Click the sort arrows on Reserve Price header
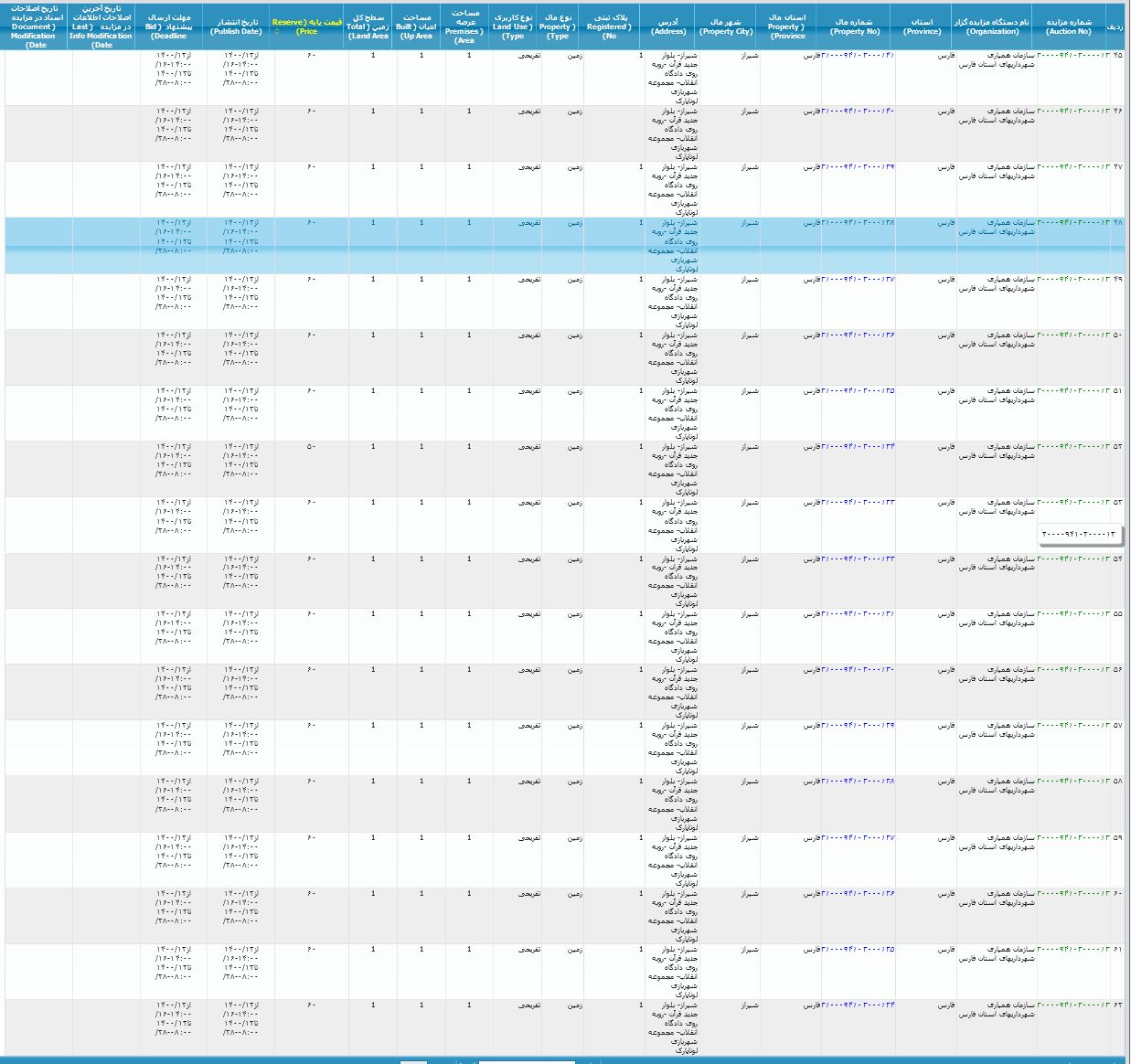The height and width of the screenshot is (1064, 1131). click(x=278, y=31)
